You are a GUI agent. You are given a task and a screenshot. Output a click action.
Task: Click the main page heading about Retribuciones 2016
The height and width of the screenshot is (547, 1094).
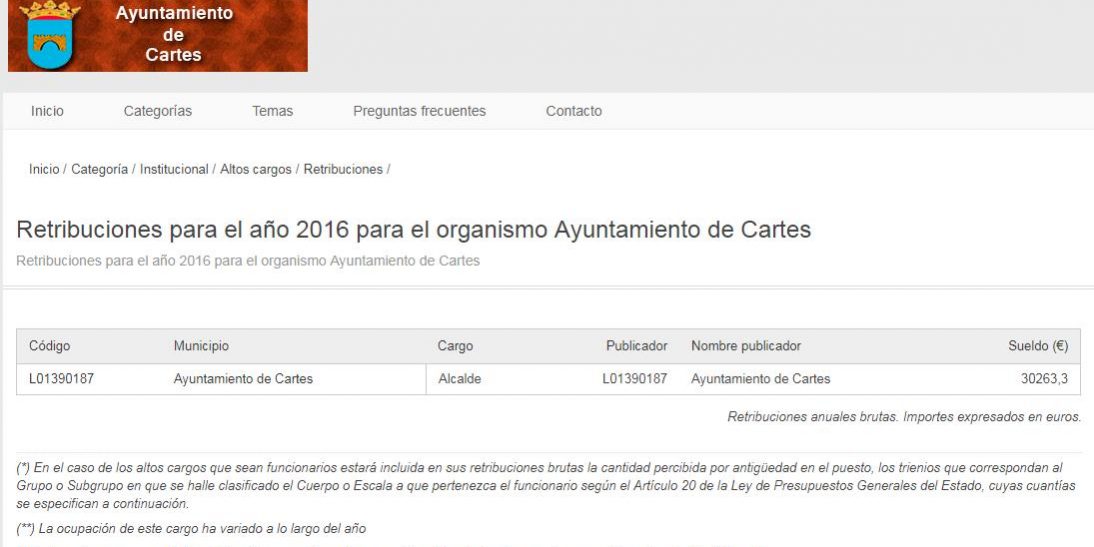click(413, 230)
